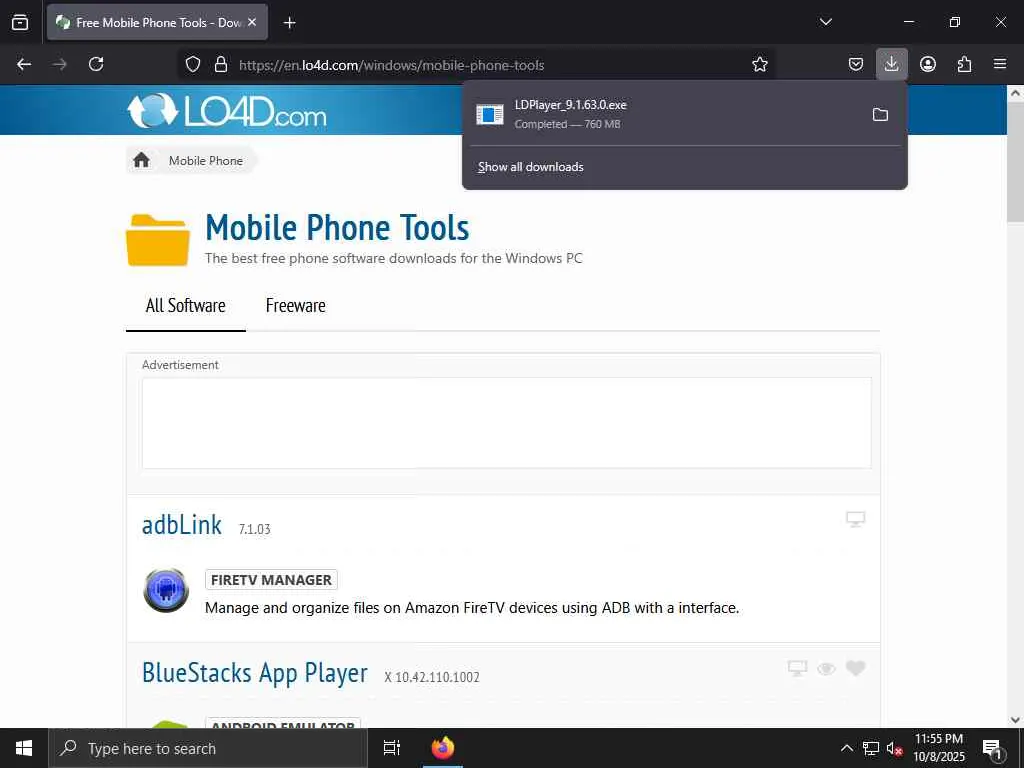The image size is (1024, 768).
Task: Click the eye icon on BlueStacks row
Action: [826, 669]
